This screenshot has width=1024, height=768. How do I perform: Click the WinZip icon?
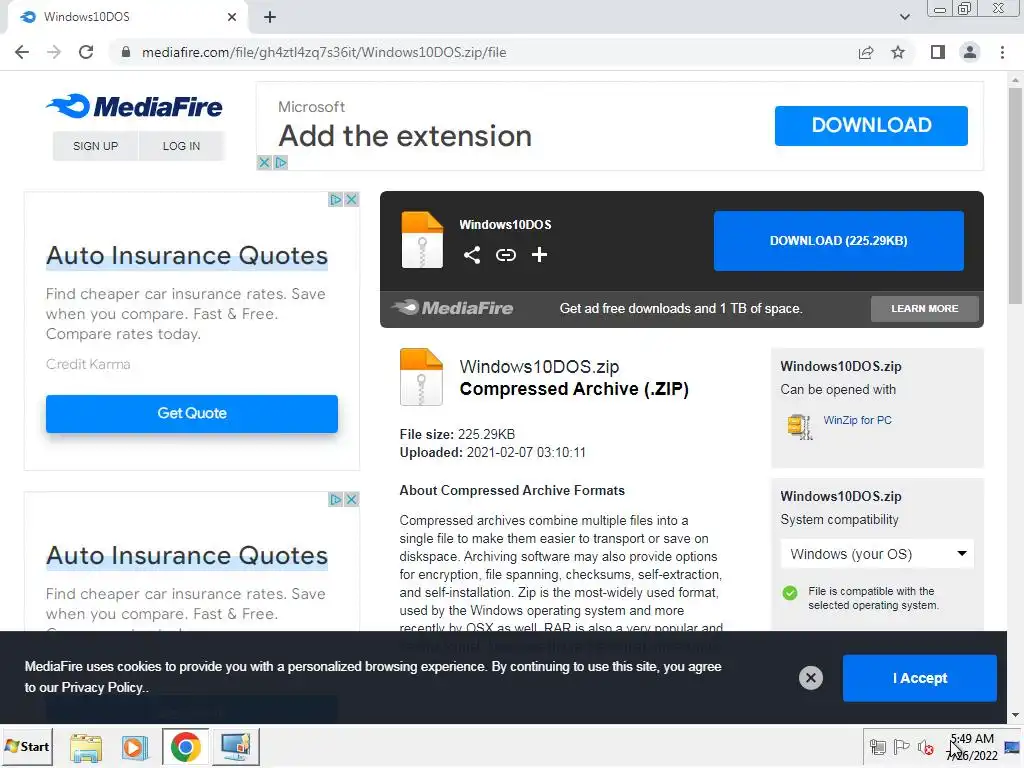[x=800, y=426]
